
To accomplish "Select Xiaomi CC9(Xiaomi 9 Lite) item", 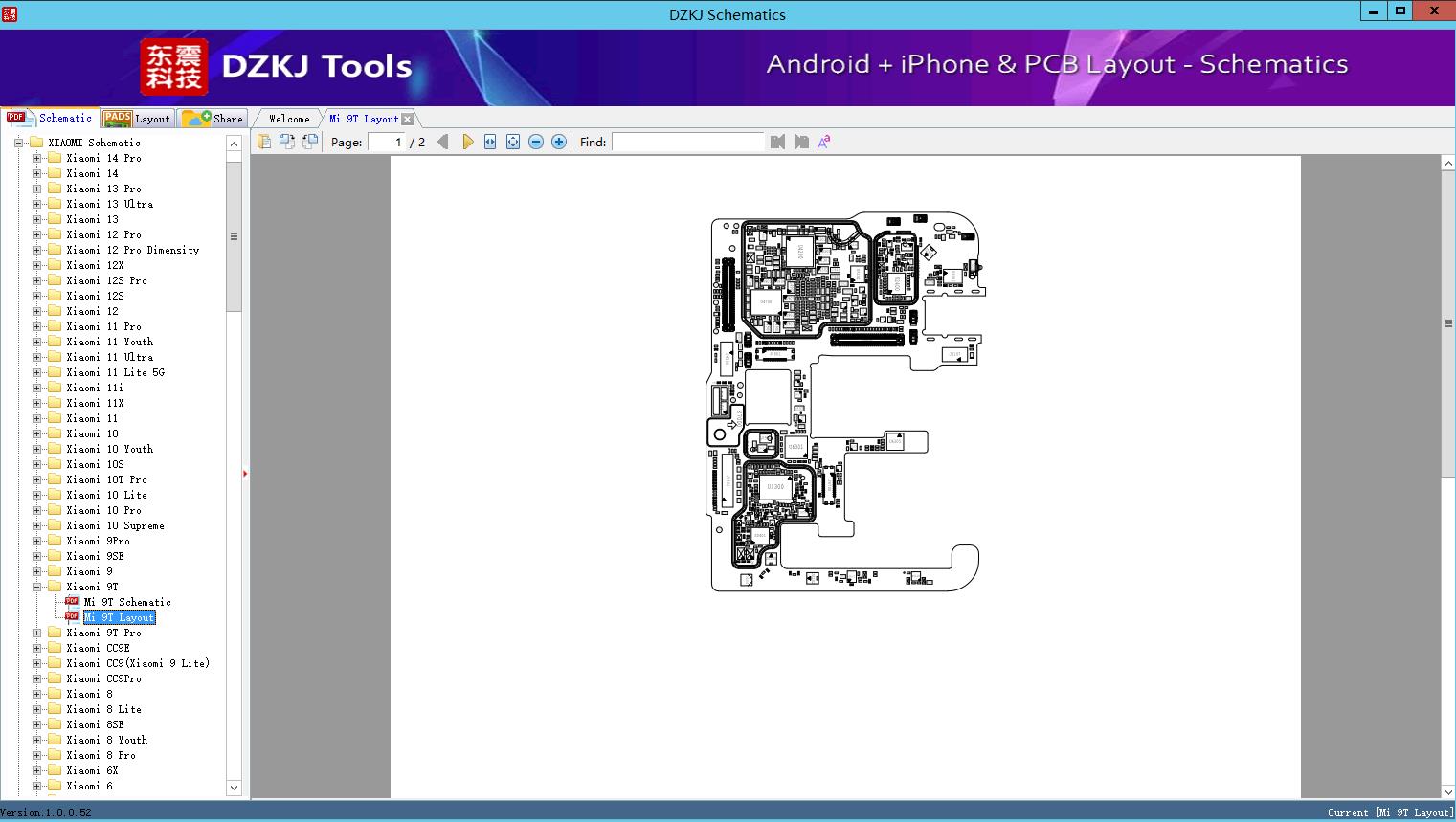I will (138, 663).
